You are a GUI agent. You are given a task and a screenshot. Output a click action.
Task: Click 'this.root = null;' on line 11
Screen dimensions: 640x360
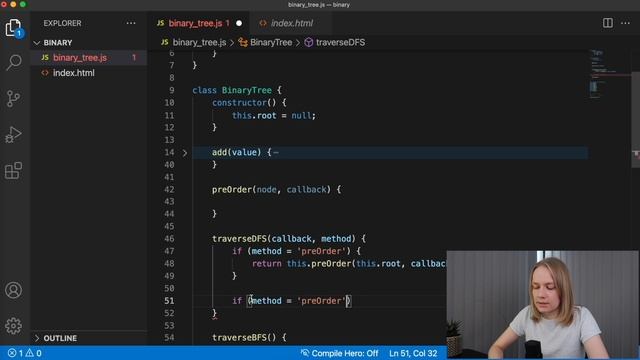(273, 116)
